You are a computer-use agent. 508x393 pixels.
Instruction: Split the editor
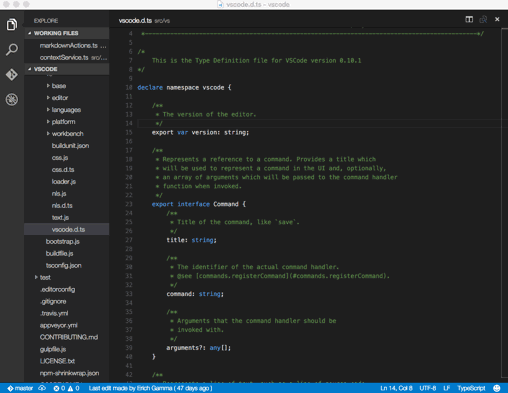point(469,19)
